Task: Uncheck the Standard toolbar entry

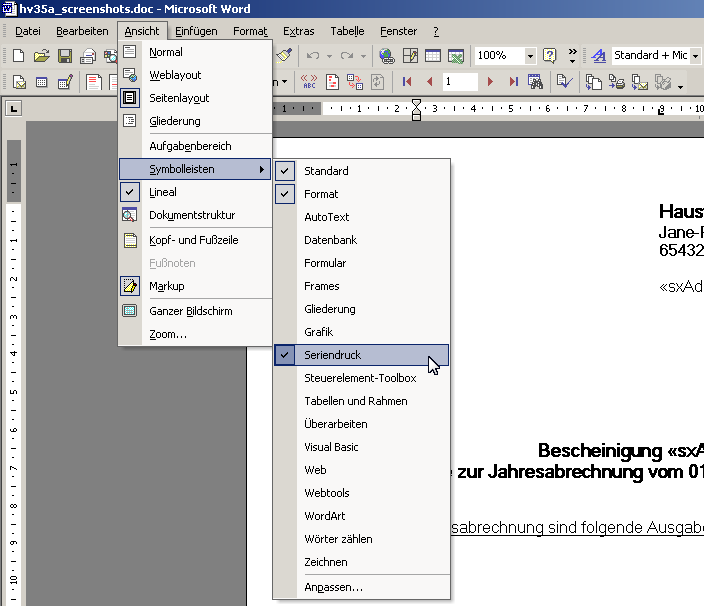Action: pyautogui.click(x=361, y=171)
